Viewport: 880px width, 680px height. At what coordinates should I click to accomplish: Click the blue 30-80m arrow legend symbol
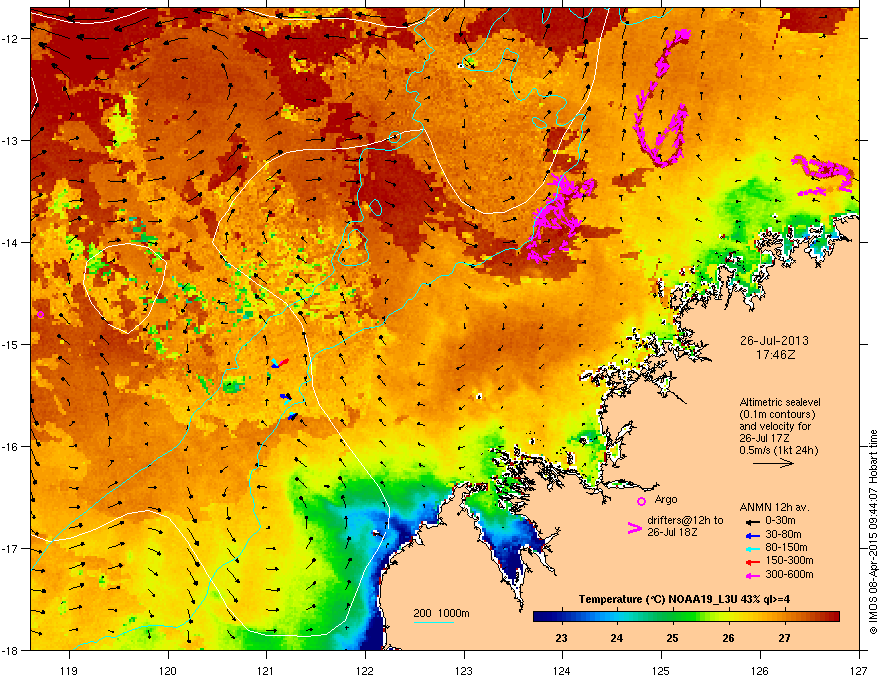(753, 535)
